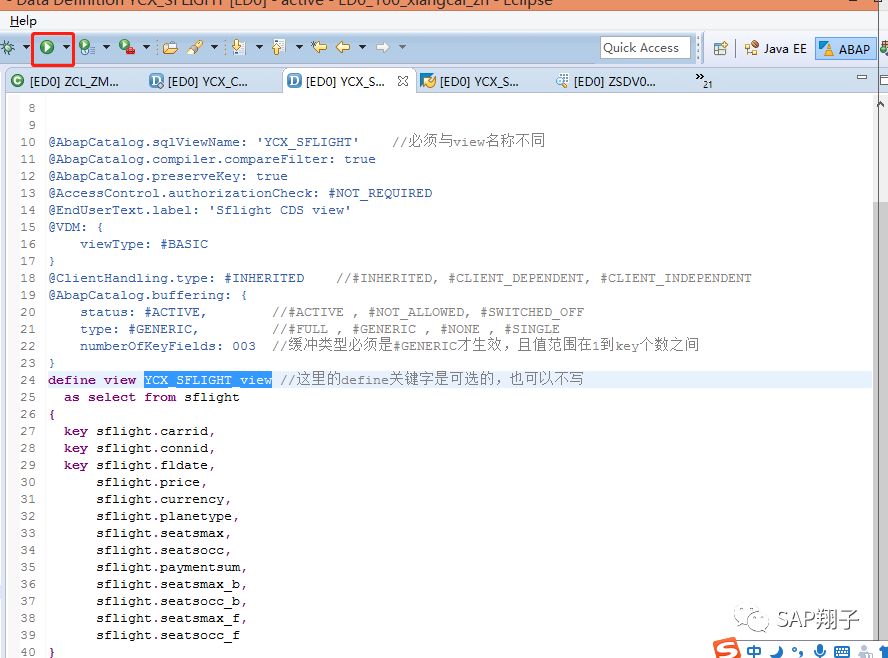Click the 'as select from sflight' line
The width and height of the screenshot is (888, 658).
[152, 397]
